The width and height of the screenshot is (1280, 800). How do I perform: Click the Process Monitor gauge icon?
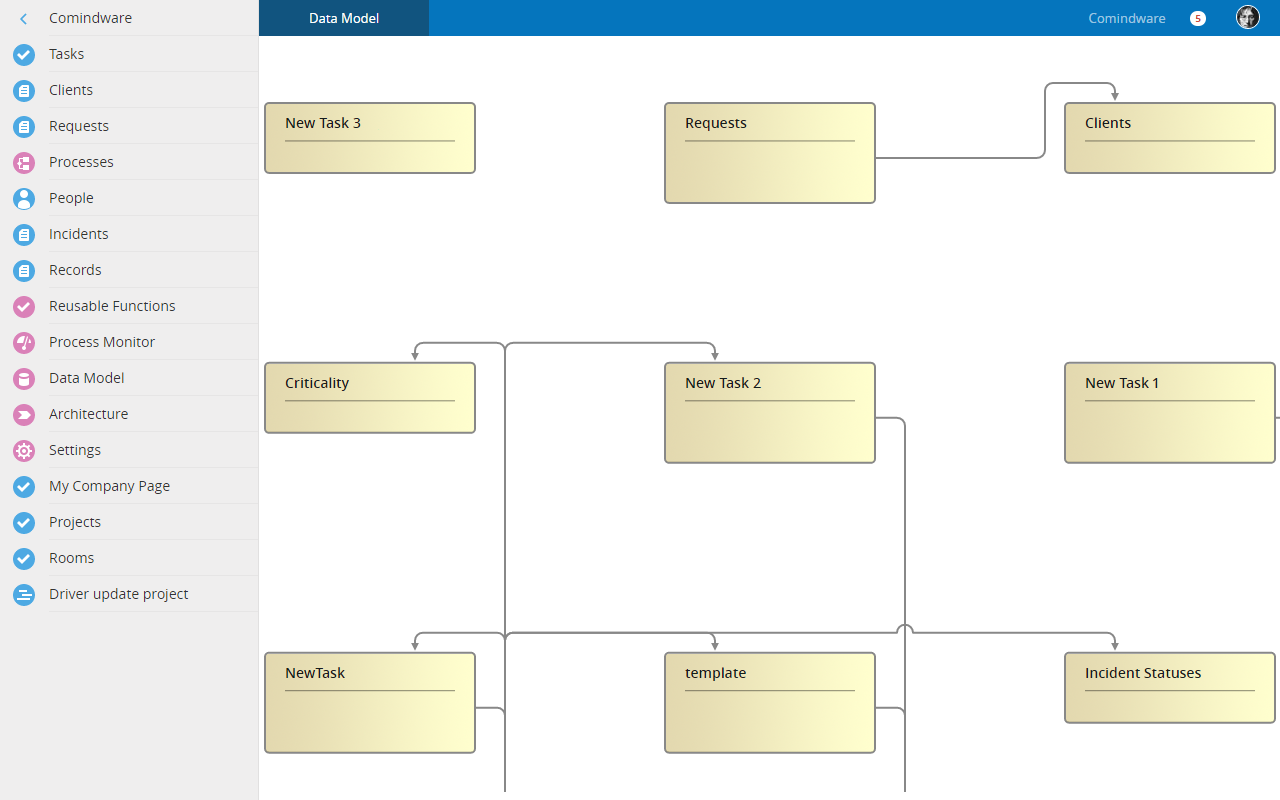24,342
